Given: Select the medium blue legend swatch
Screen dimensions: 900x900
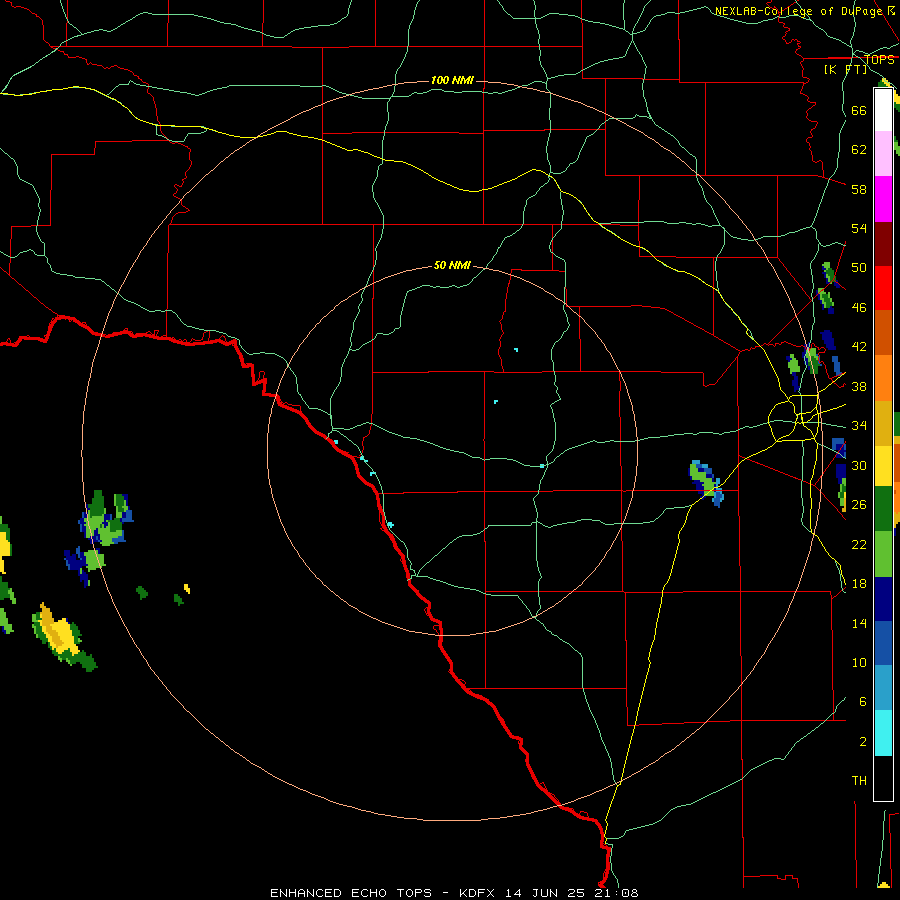Looking at the screenshot, I should pos(883,643).
